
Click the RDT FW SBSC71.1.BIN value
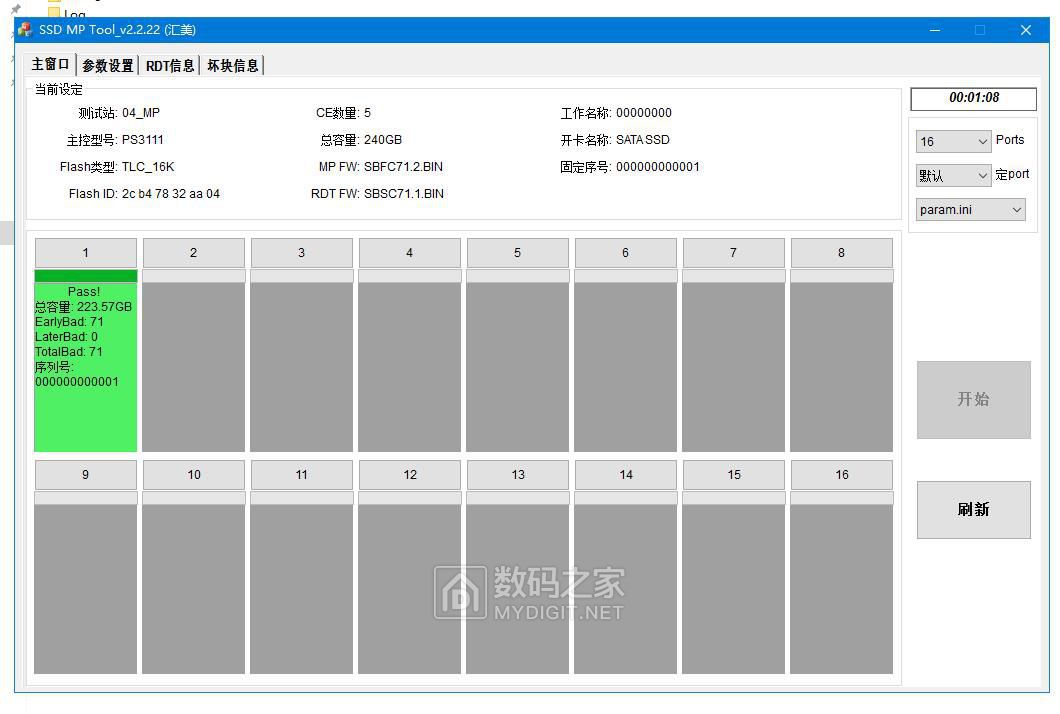404,194
